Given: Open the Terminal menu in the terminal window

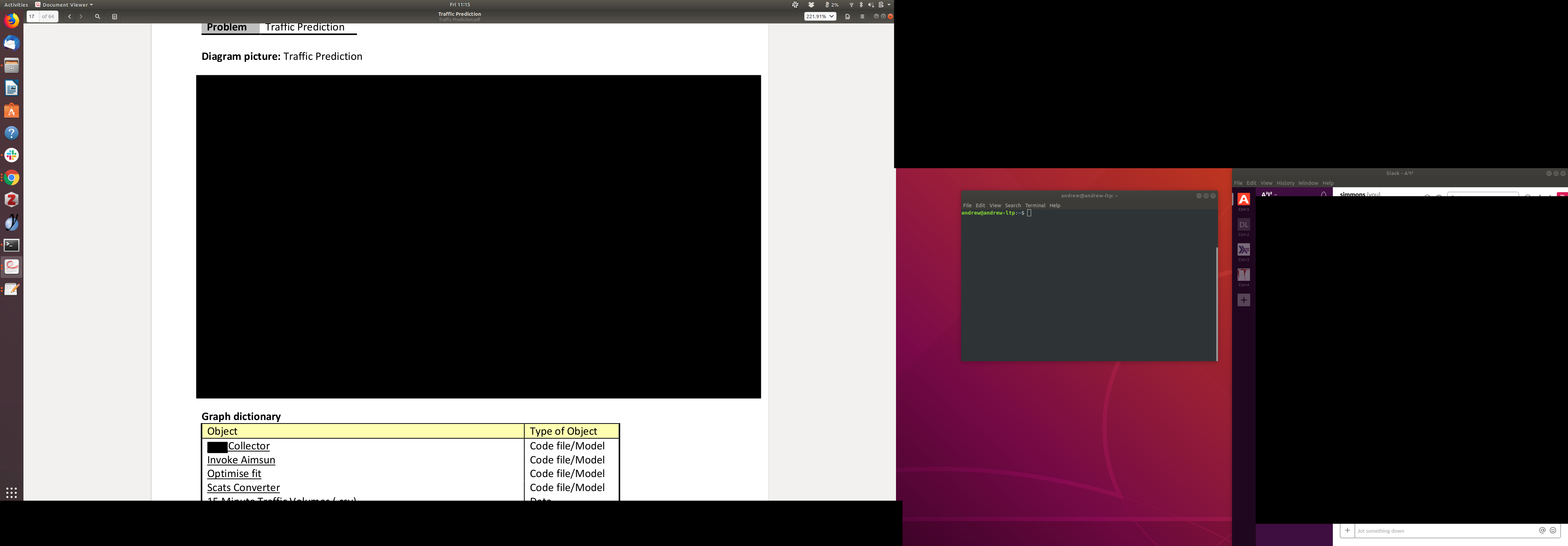Looking at the screenshot, I should tap(1035, 205).
